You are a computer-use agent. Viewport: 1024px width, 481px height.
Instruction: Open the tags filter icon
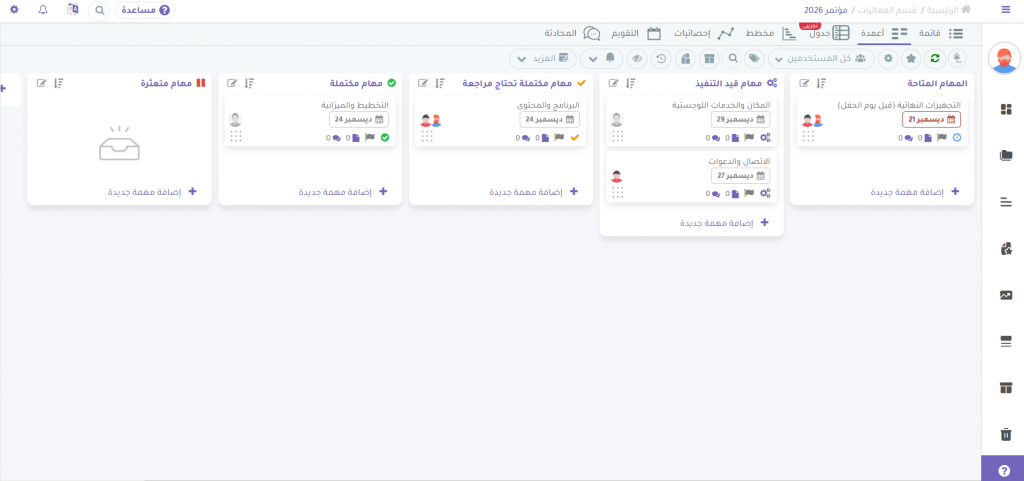754,59
